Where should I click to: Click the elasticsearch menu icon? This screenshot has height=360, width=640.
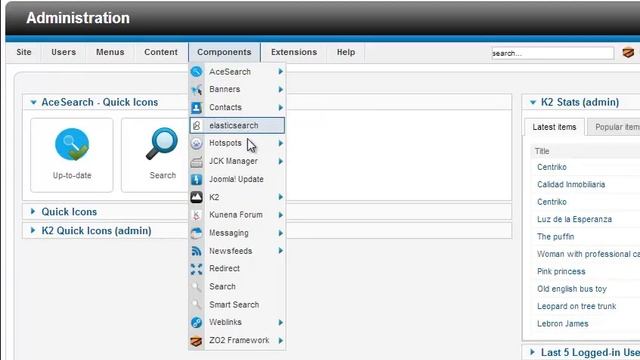click(196, 125)
